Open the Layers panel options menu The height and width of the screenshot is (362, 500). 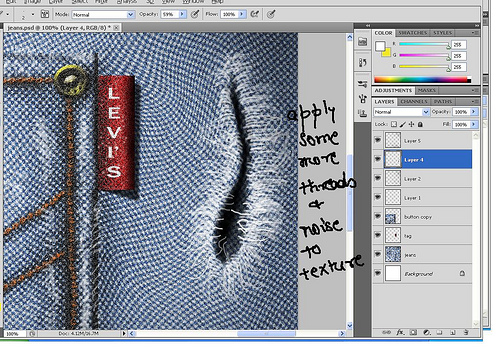[474, 101]
